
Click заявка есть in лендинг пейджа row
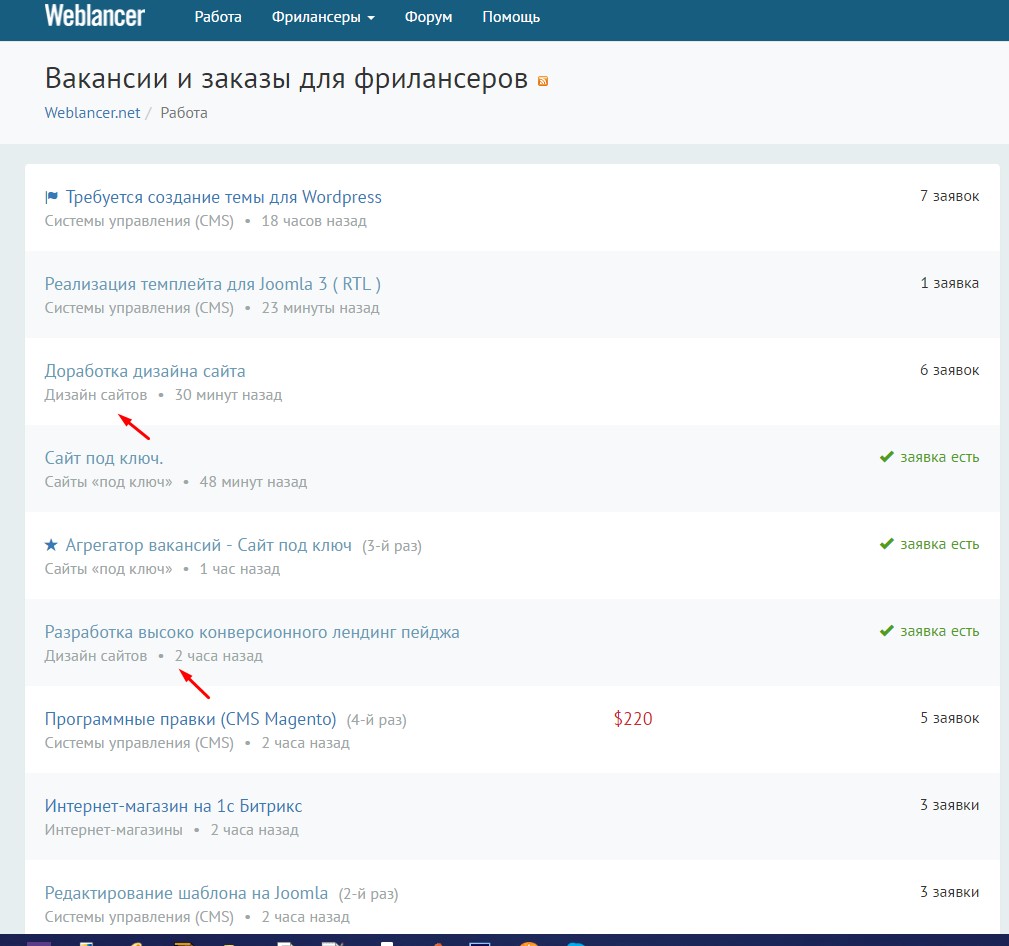(x=940, y=631)
